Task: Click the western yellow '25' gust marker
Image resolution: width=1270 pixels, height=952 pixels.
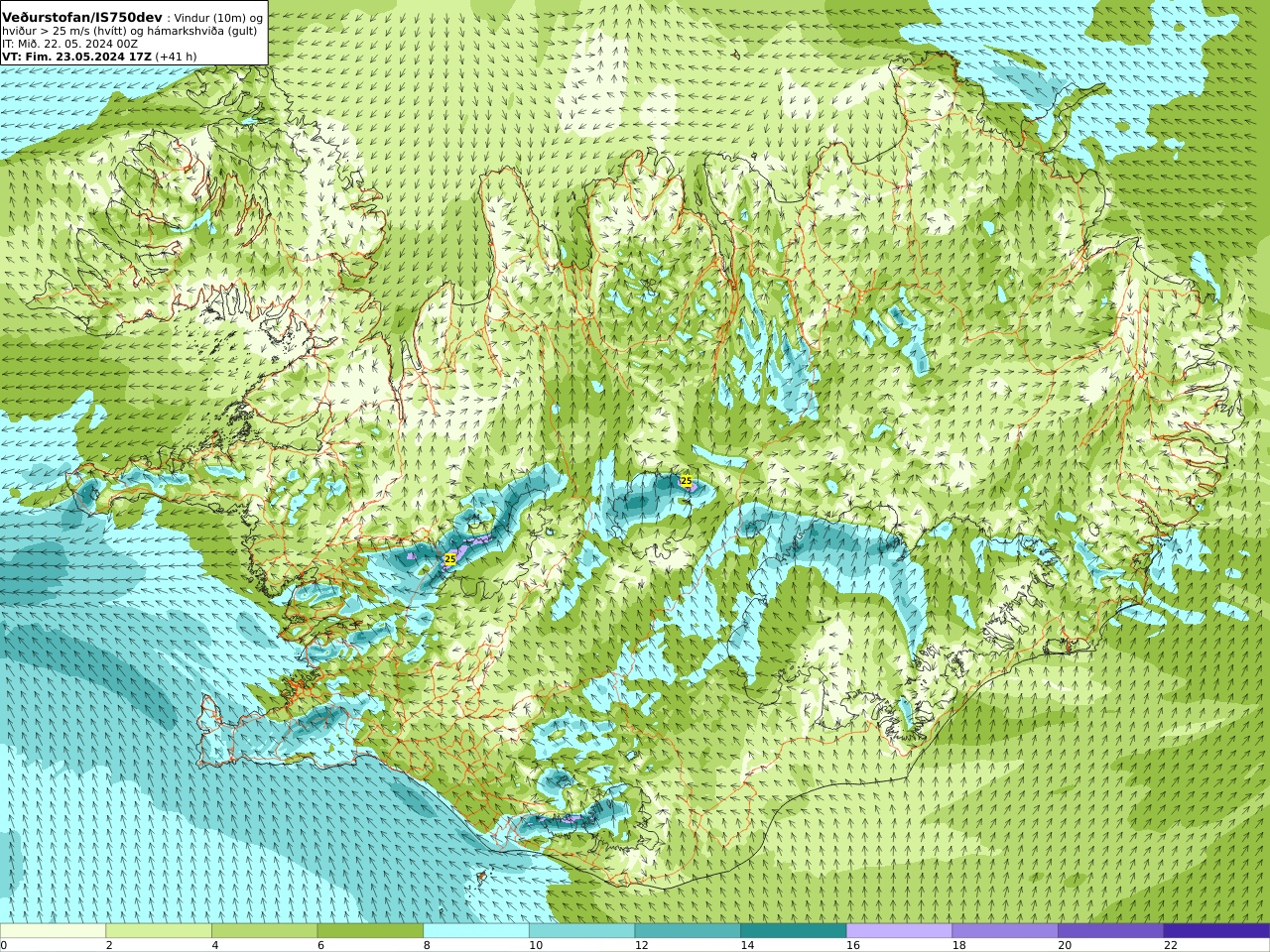Action: (450, 559)
